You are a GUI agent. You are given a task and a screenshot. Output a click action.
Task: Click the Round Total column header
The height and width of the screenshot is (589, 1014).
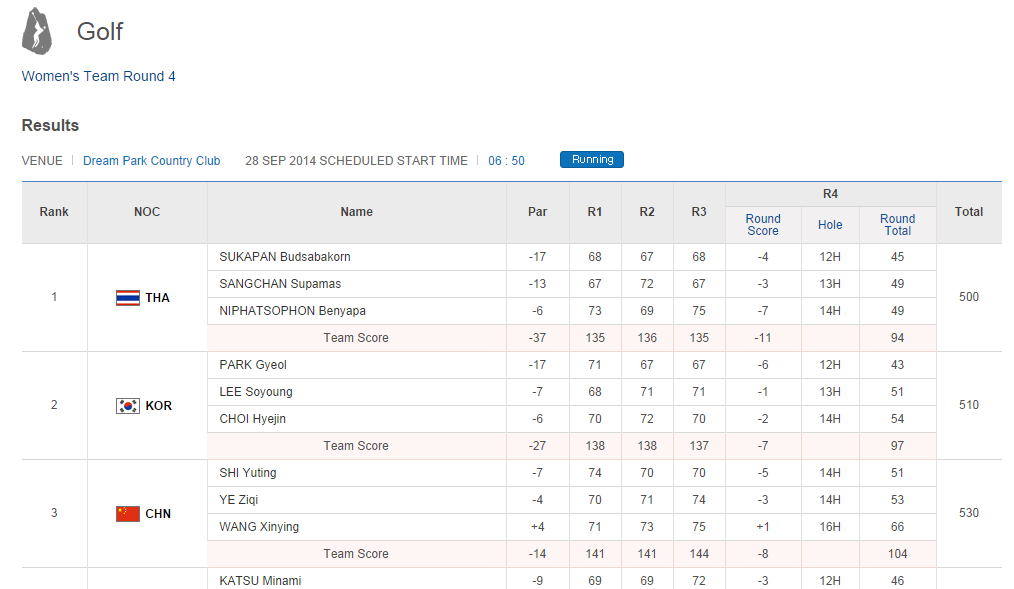(x=897, y=225)
